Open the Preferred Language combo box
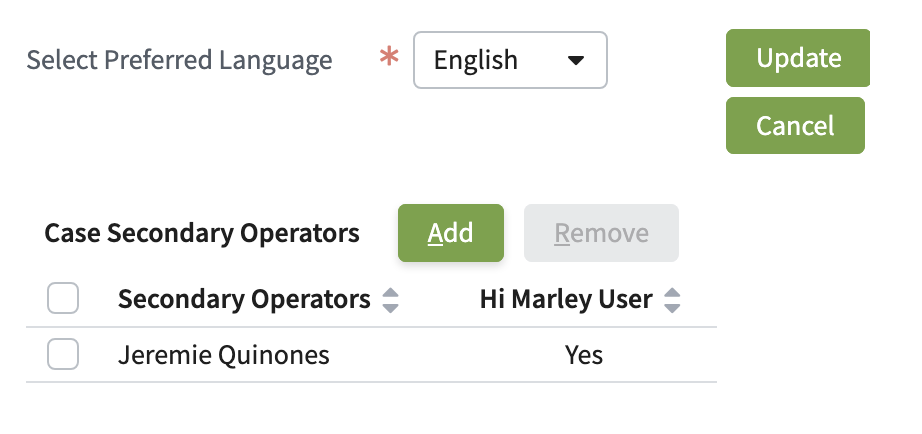 tap(510, 60)
